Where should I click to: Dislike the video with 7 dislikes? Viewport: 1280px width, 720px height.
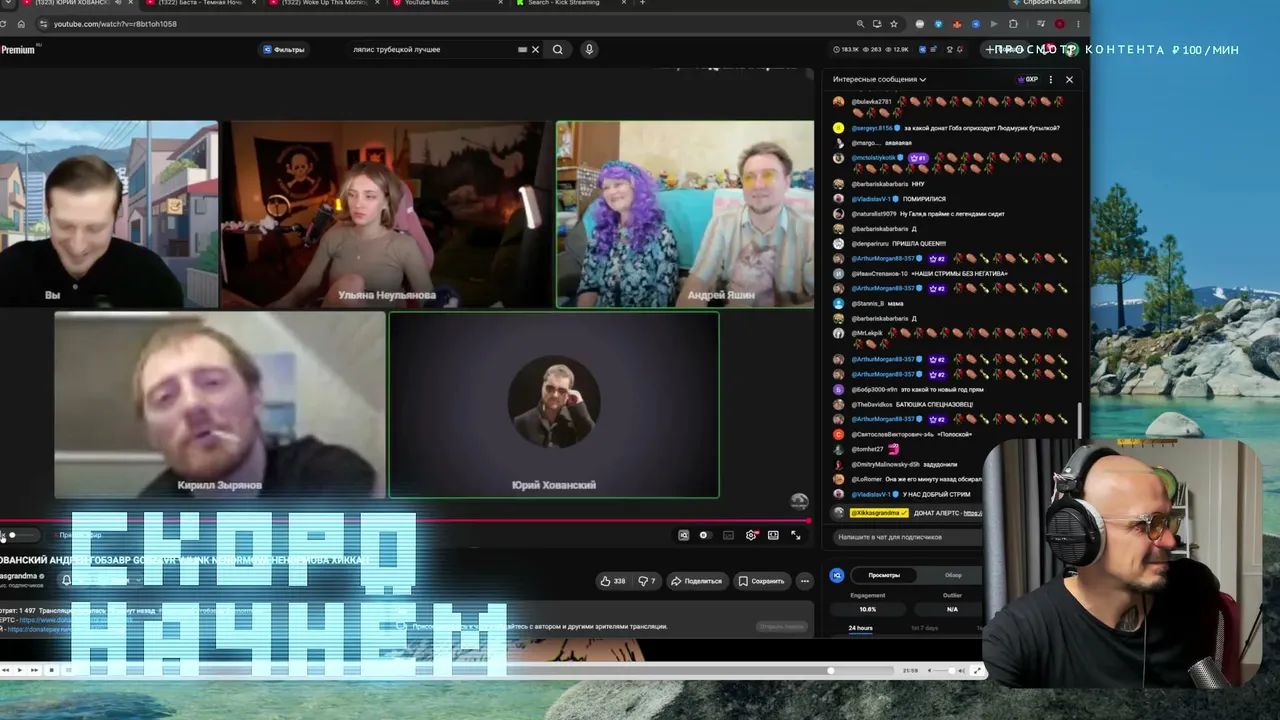(x=647, y=581)
